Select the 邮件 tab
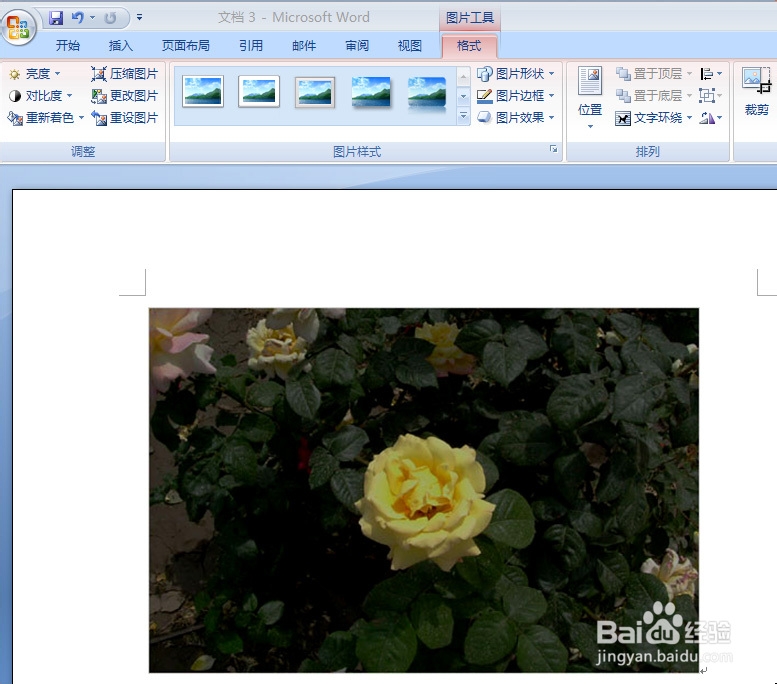Viewport: 777px width, 684px height. 304,46
